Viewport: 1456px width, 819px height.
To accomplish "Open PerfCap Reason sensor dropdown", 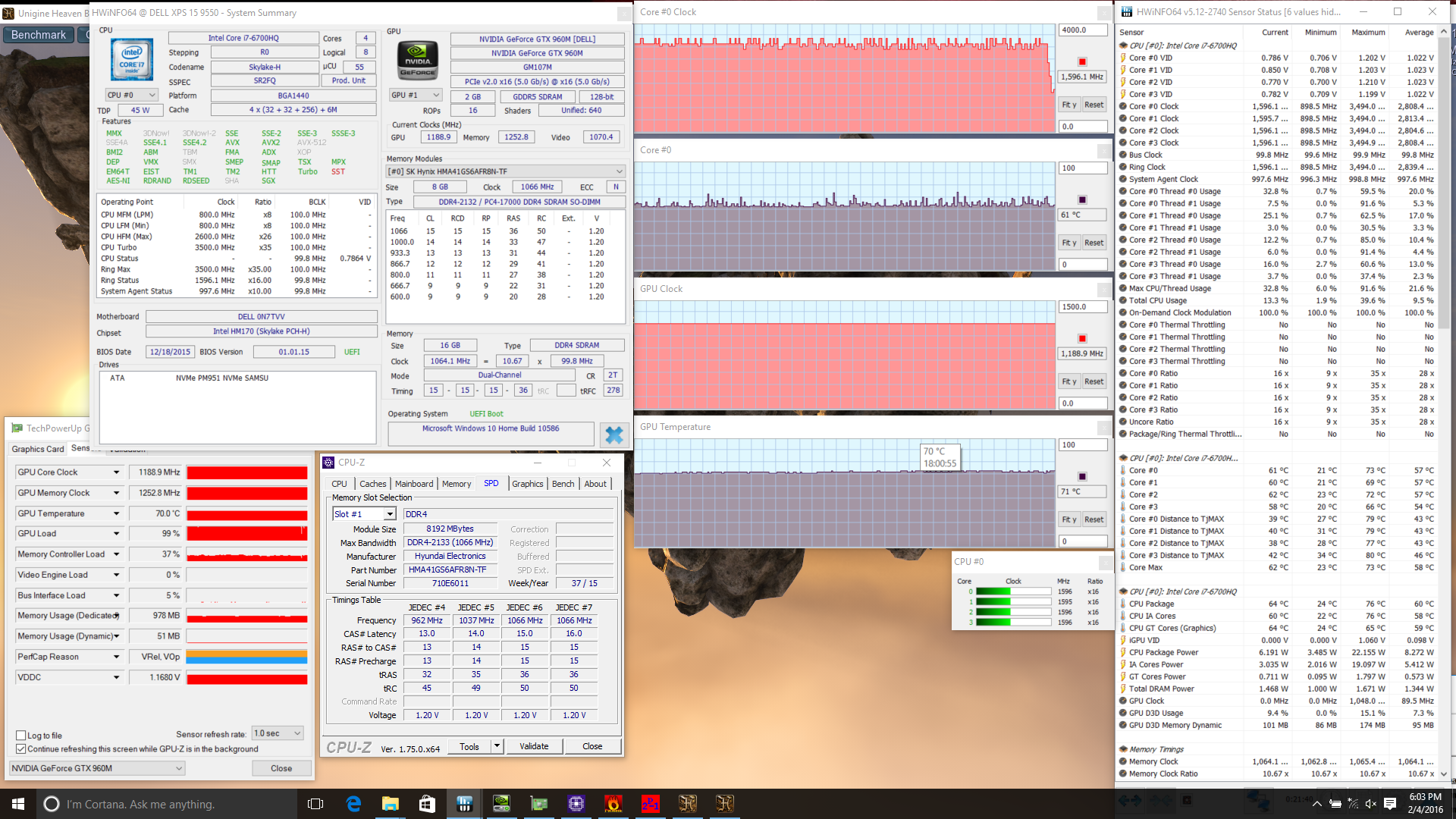I will tap(117, 657).
